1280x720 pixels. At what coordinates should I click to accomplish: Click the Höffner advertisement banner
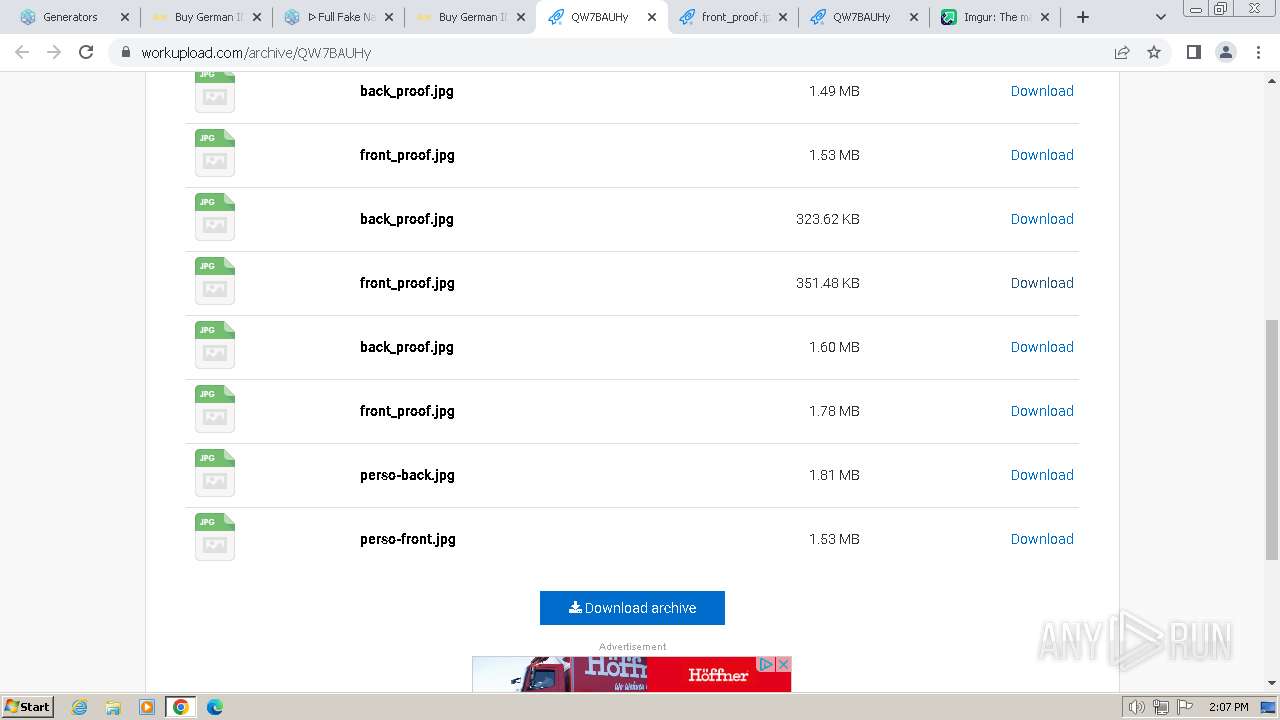click(631, 674)
